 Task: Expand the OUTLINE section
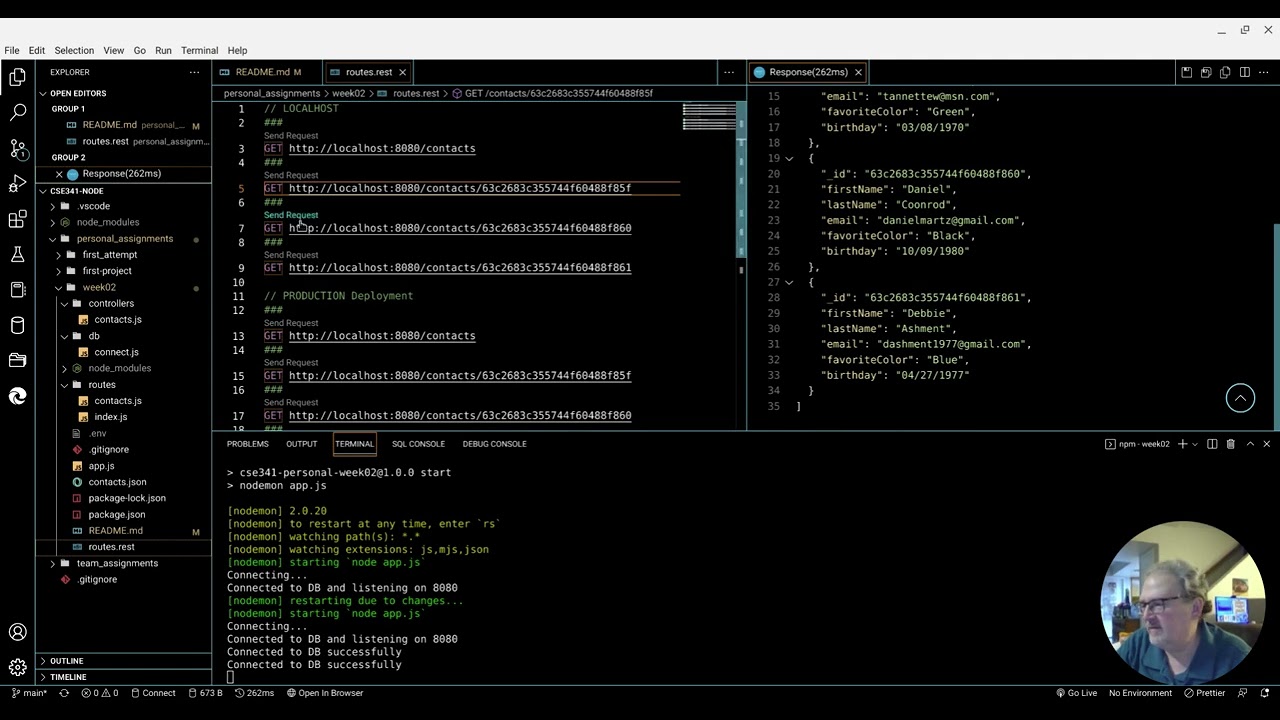tap(66, 661)
